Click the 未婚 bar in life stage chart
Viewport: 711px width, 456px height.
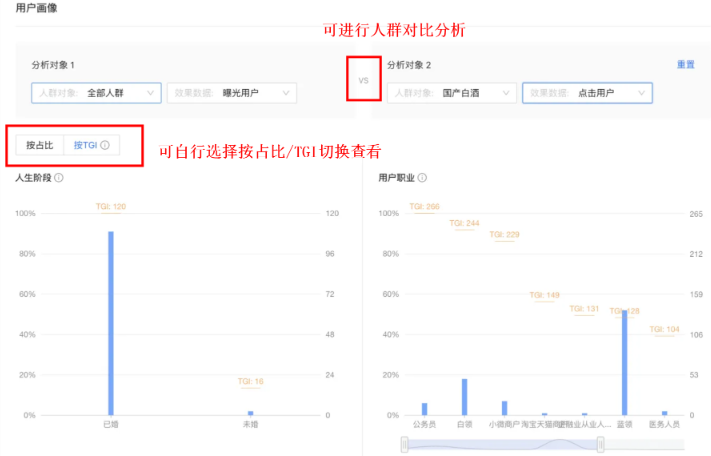[250, 413]
